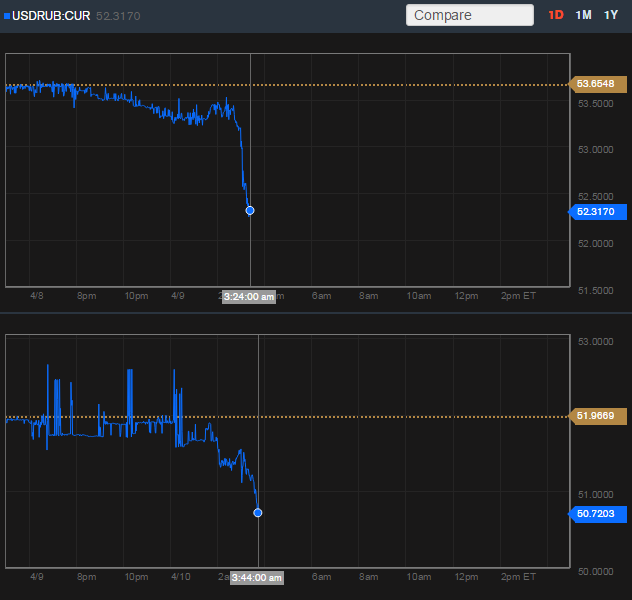Click the 53.6548 previous close tag
Image resolution: width=632 pixels, height=600 pixels.
point(597,84)
